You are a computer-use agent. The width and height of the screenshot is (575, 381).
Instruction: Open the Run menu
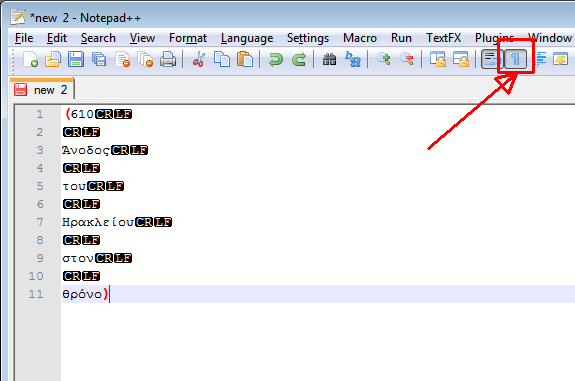pos(401,38)
